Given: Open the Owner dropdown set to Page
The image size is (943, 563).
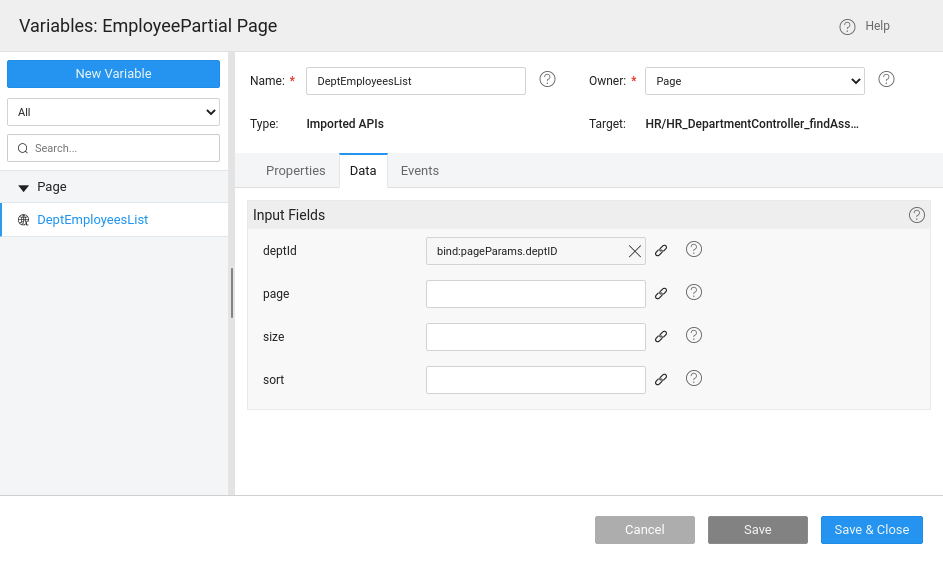Looking at the screenshot, I should 754,81.
